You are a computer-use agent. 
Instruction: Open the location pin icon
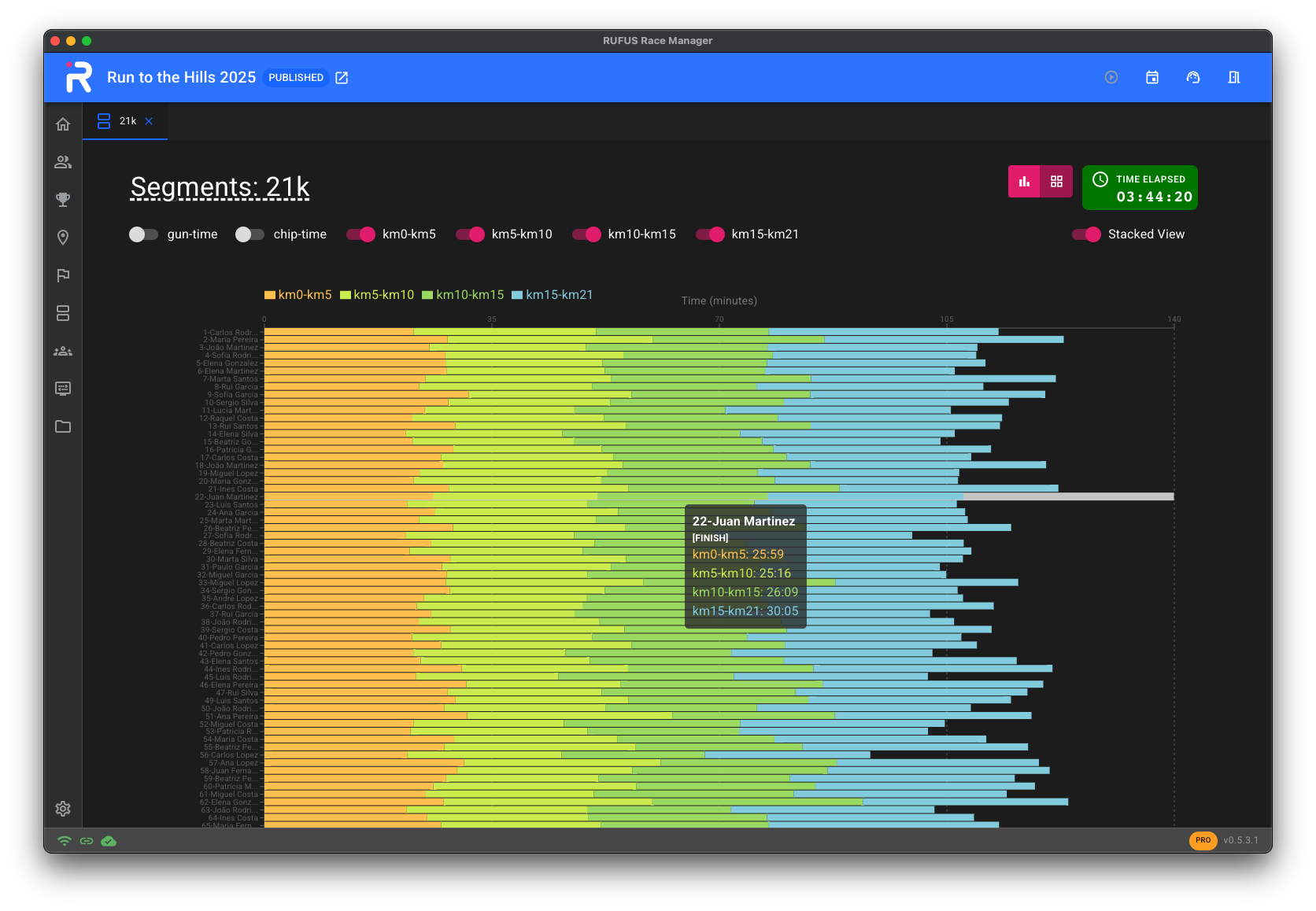(63, 238)
